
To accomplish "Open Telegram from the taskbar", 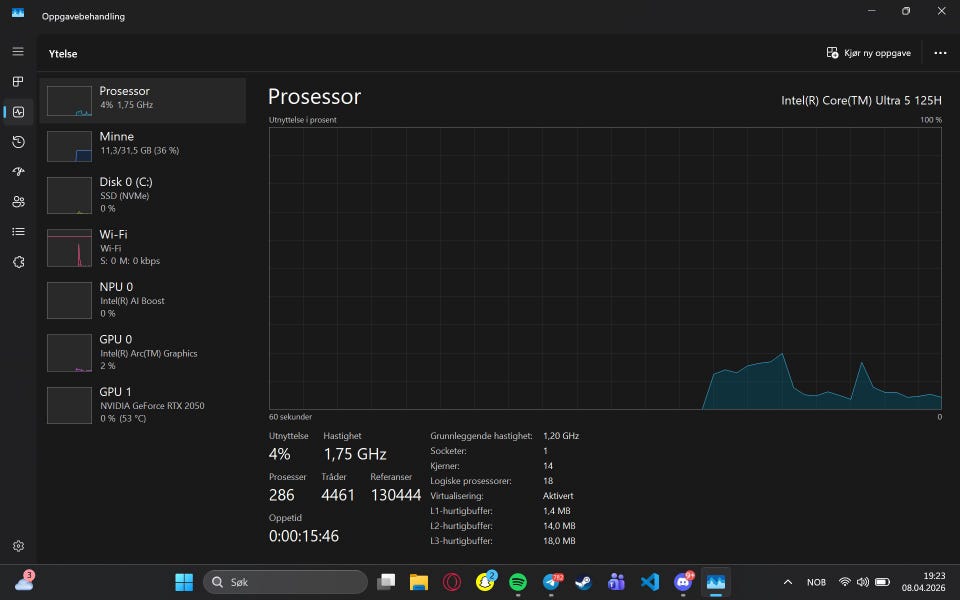I will 551,582.
